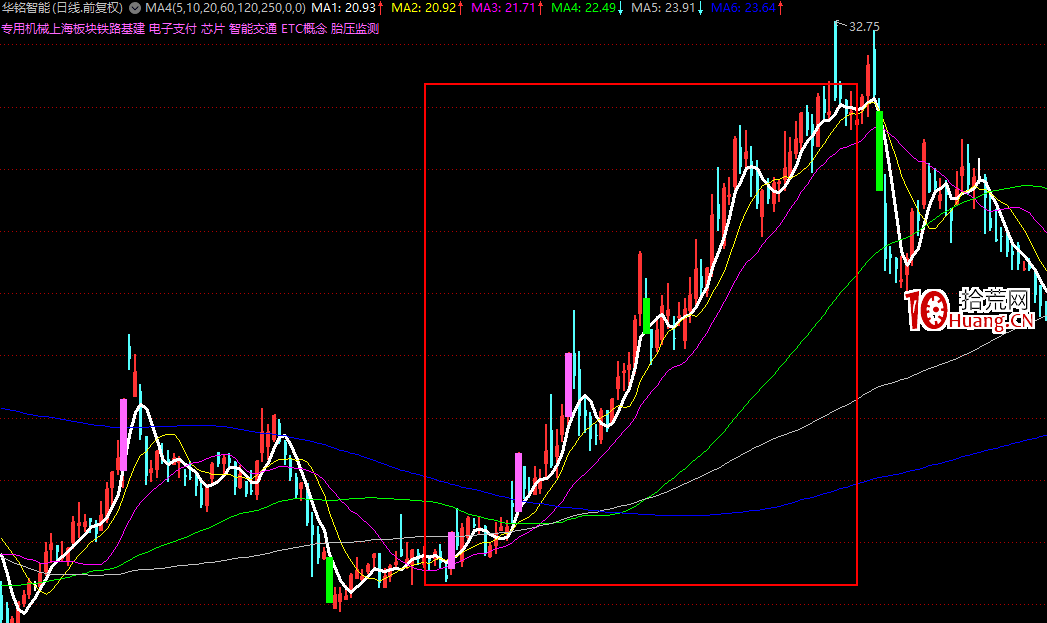
Task: Click the green MA4: 22.49 value
Action: pos(584,8)
